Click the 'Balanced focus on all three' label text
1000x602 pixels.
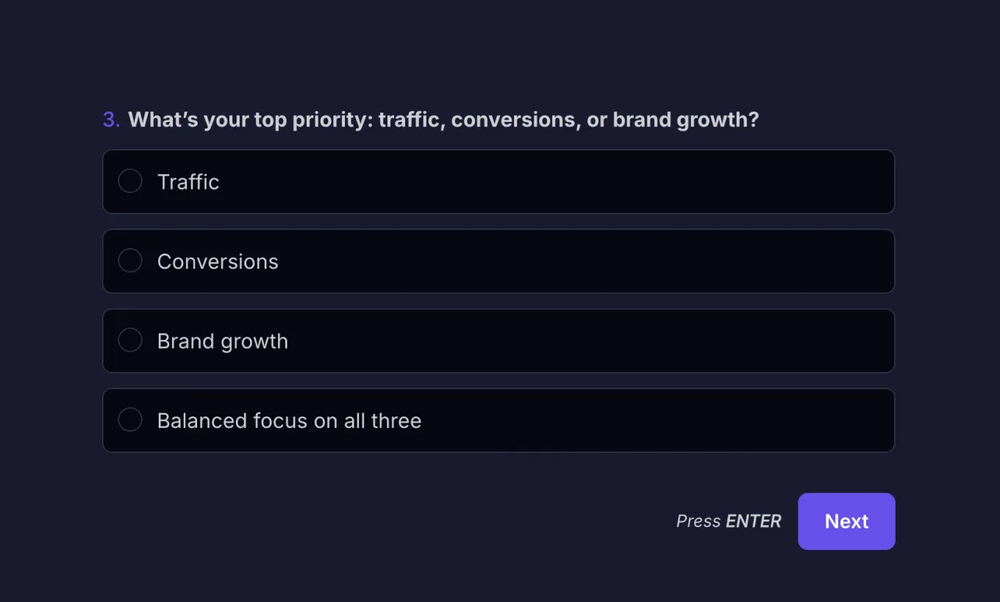[288, 421]
